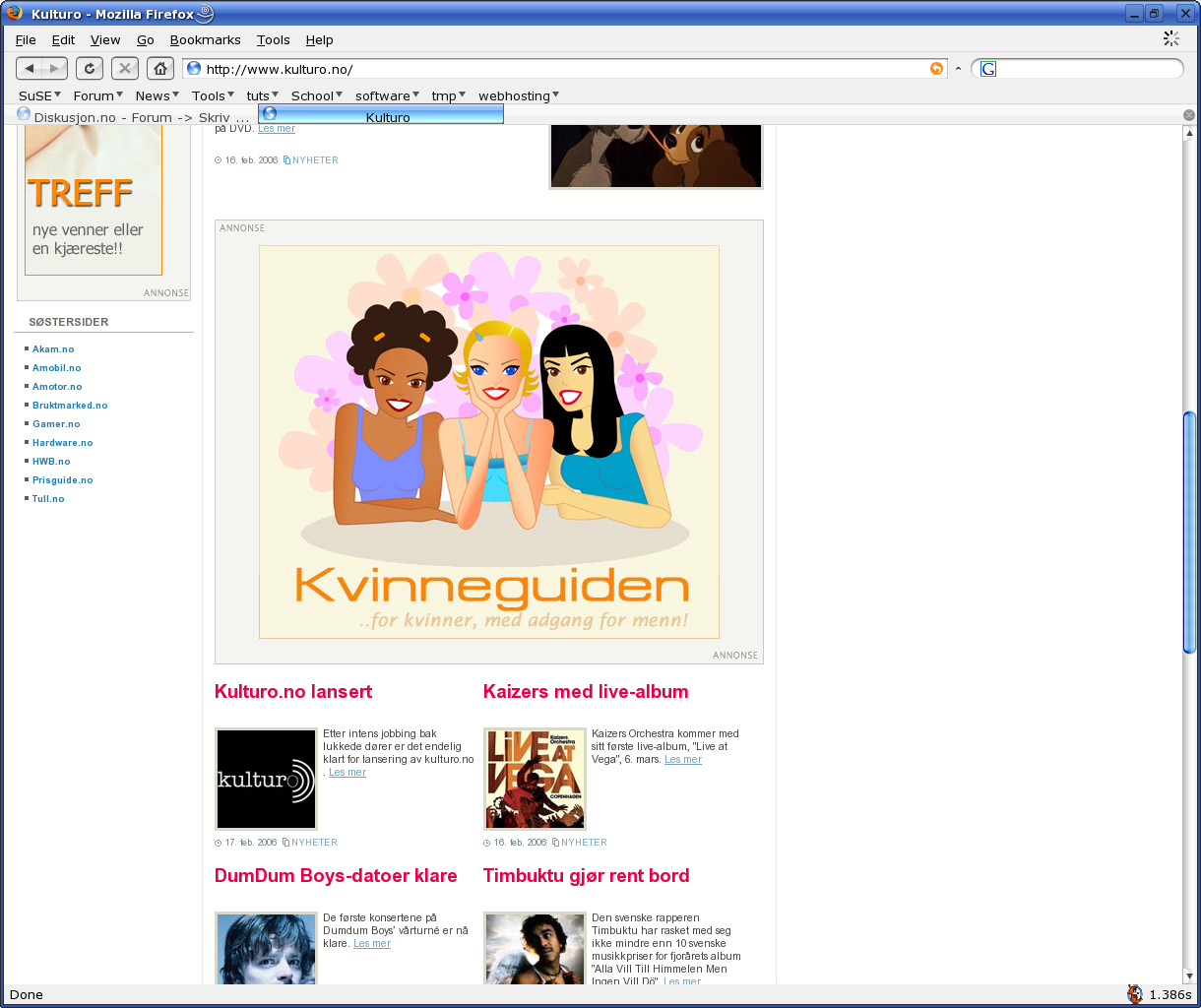
Task: Open the File menu
Action: click(26, 40)
